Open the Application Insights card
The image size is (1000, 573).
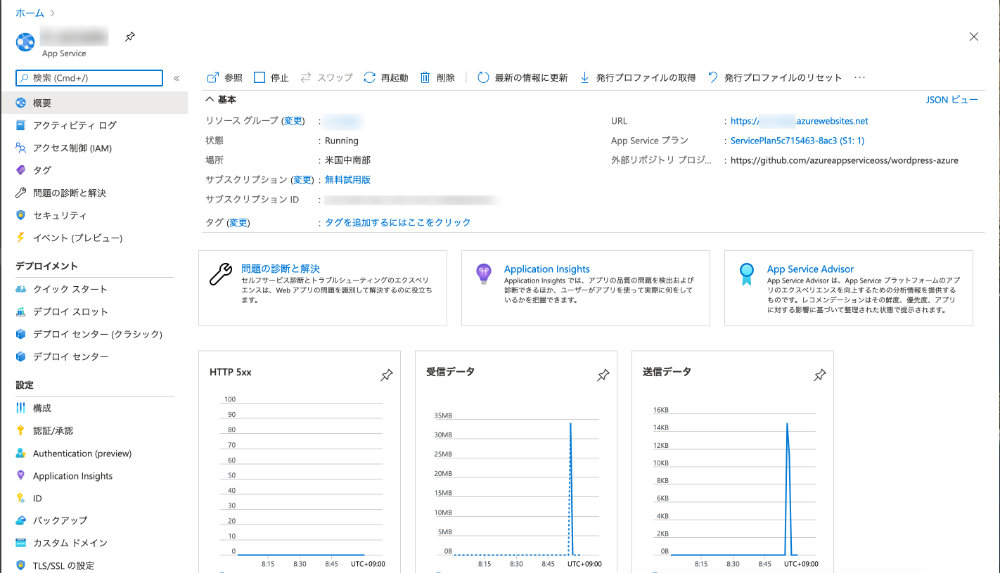546,269
